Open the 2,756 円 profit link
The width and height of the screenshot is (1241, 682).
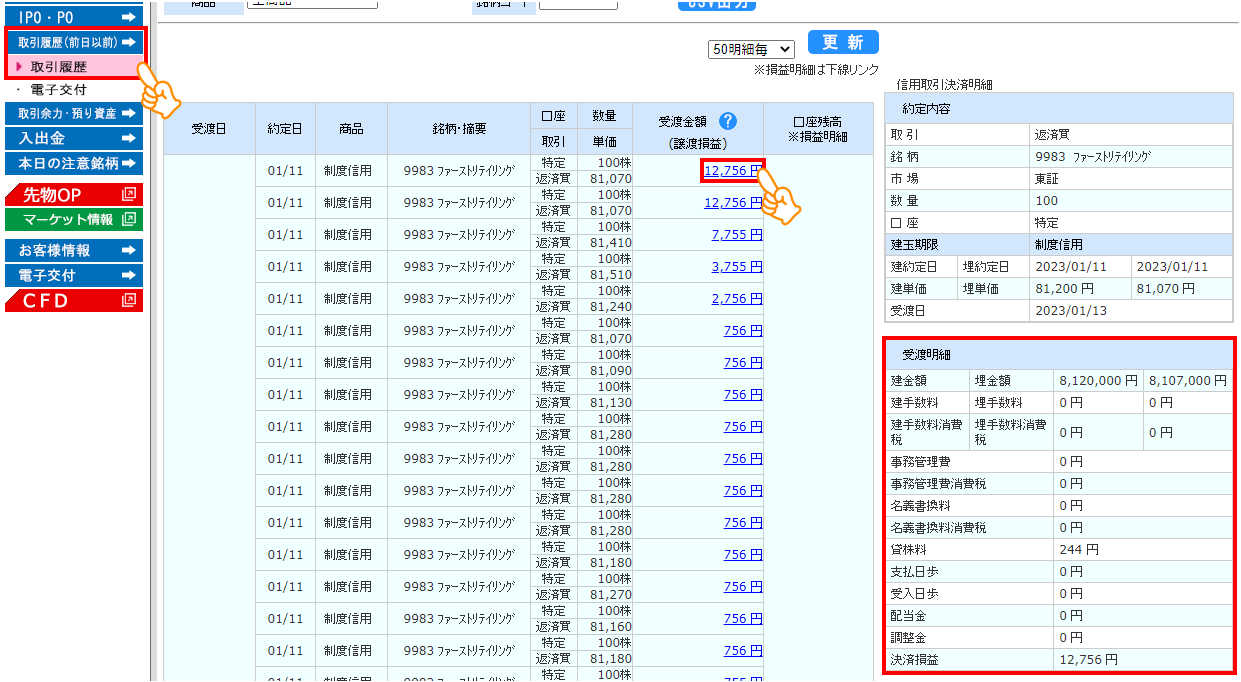[x=737, y=299]
